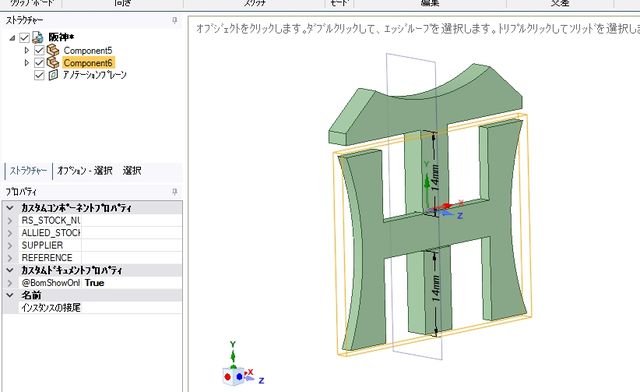Click the upper 14mm dimension label

click(435, 178)
